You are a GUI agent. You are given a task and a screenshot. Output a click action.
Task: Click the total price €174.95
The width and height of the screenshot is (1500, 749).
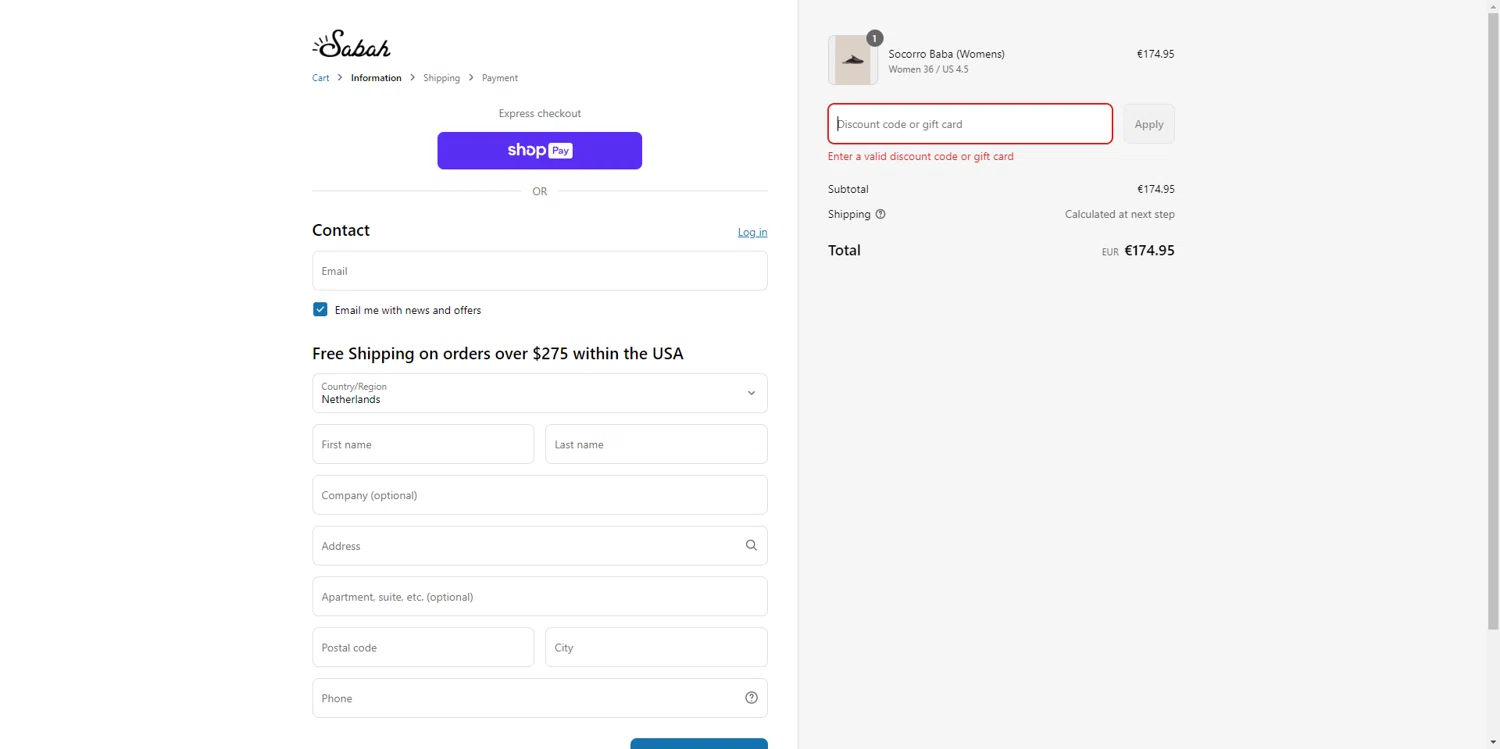[1149, 251]
